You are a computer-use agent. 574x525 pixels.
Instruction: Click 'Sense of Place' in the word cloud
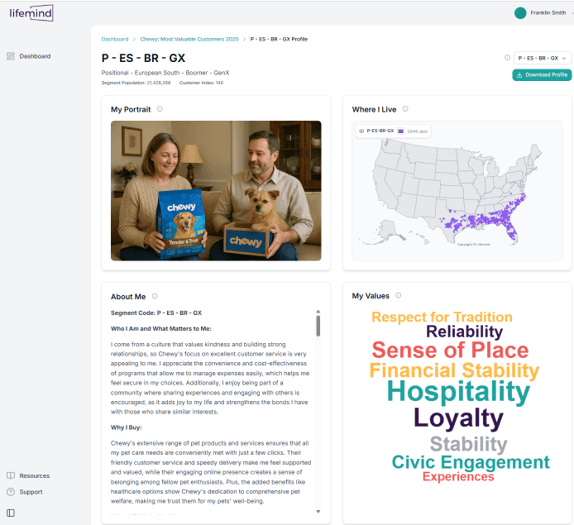pos(450,350)
